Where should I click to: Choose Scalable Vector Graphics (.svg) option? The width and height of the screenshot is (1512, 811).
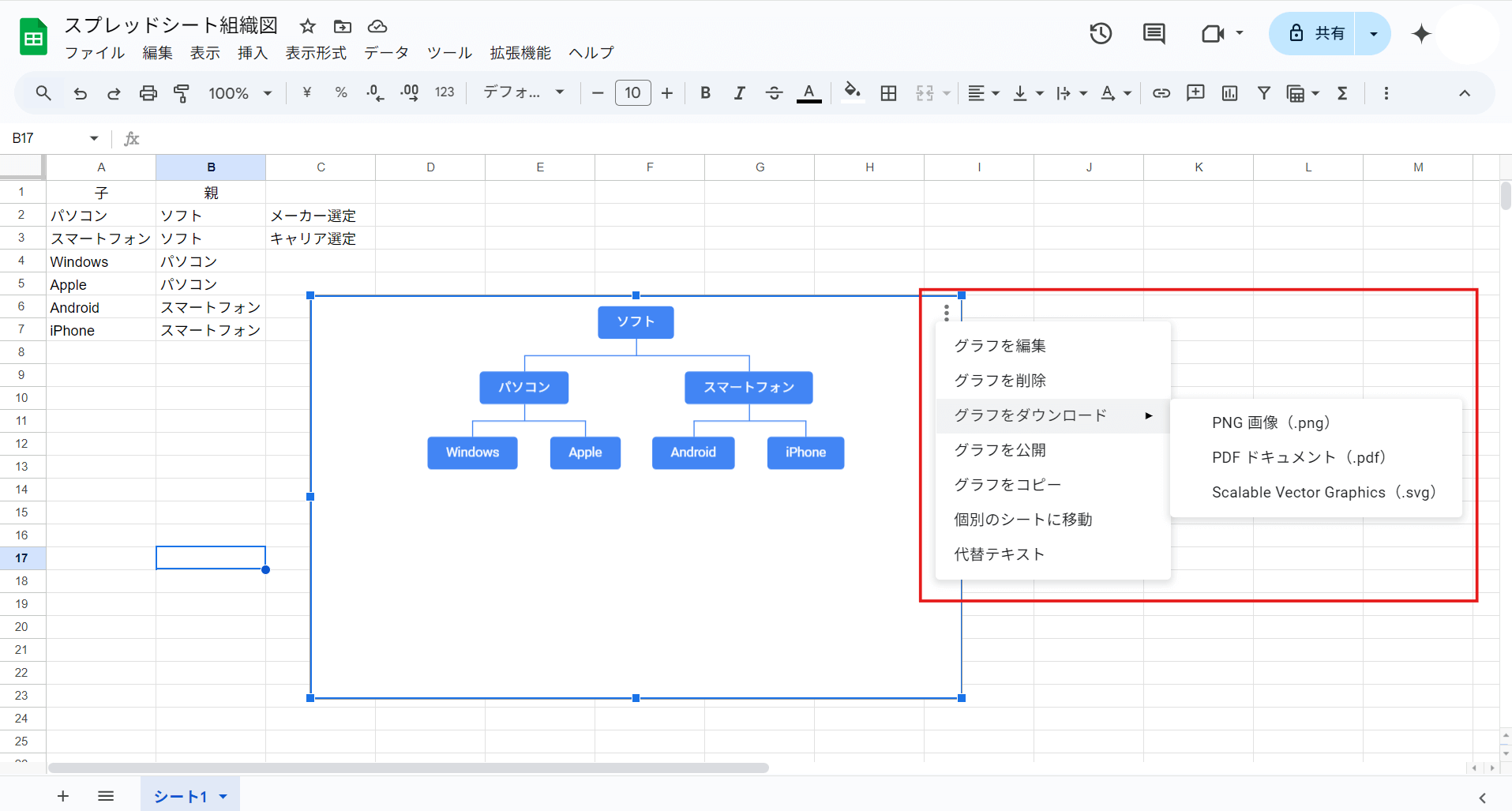(x=1316, y=492)
